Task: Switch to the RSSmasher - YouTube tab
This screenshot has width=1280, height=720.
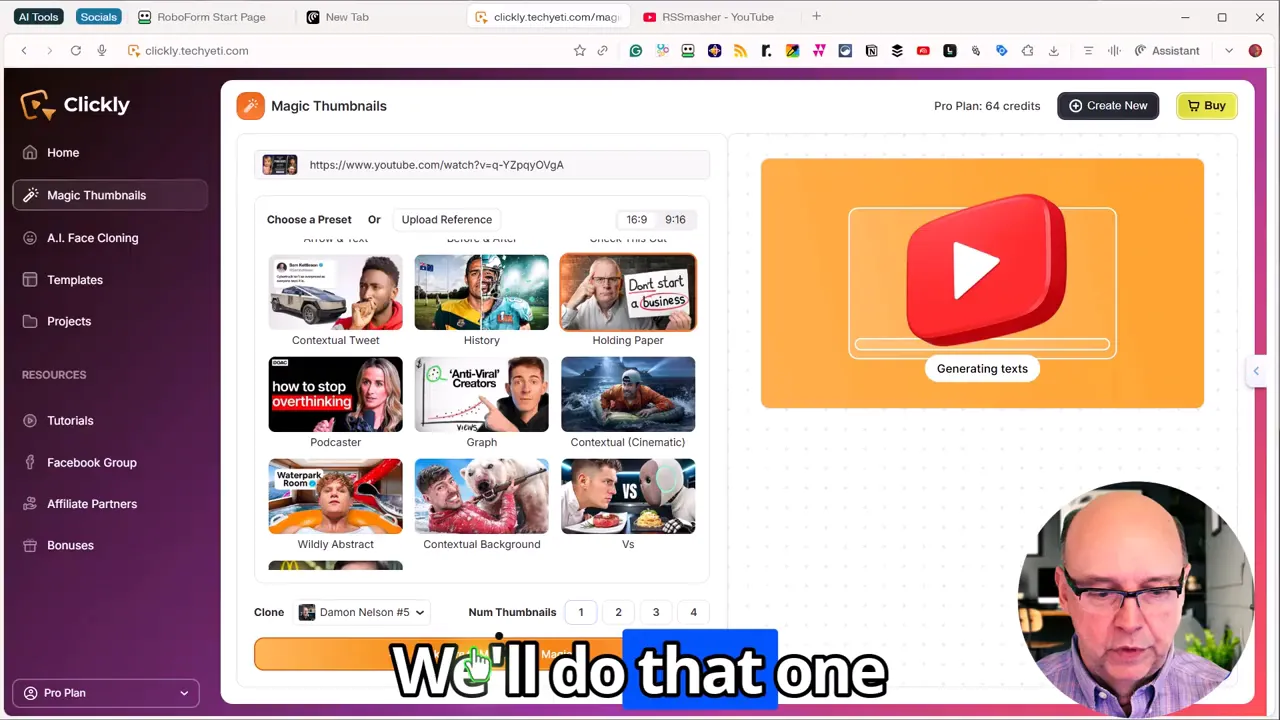Action: [x=711, y=16]
